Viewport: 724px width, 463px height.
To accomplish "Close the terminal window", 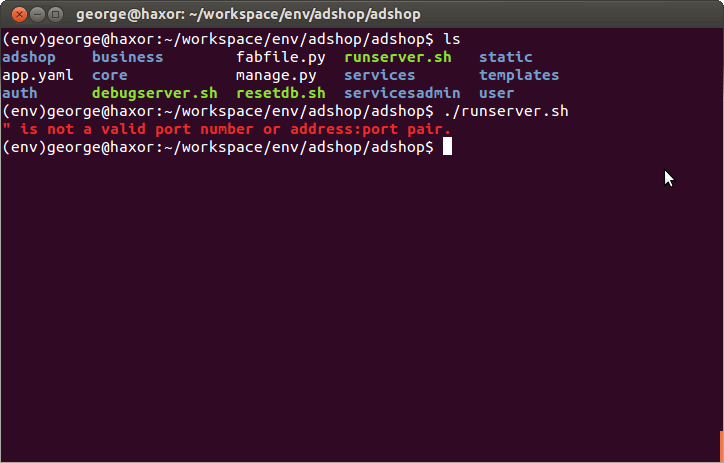I will pos(19,15).
